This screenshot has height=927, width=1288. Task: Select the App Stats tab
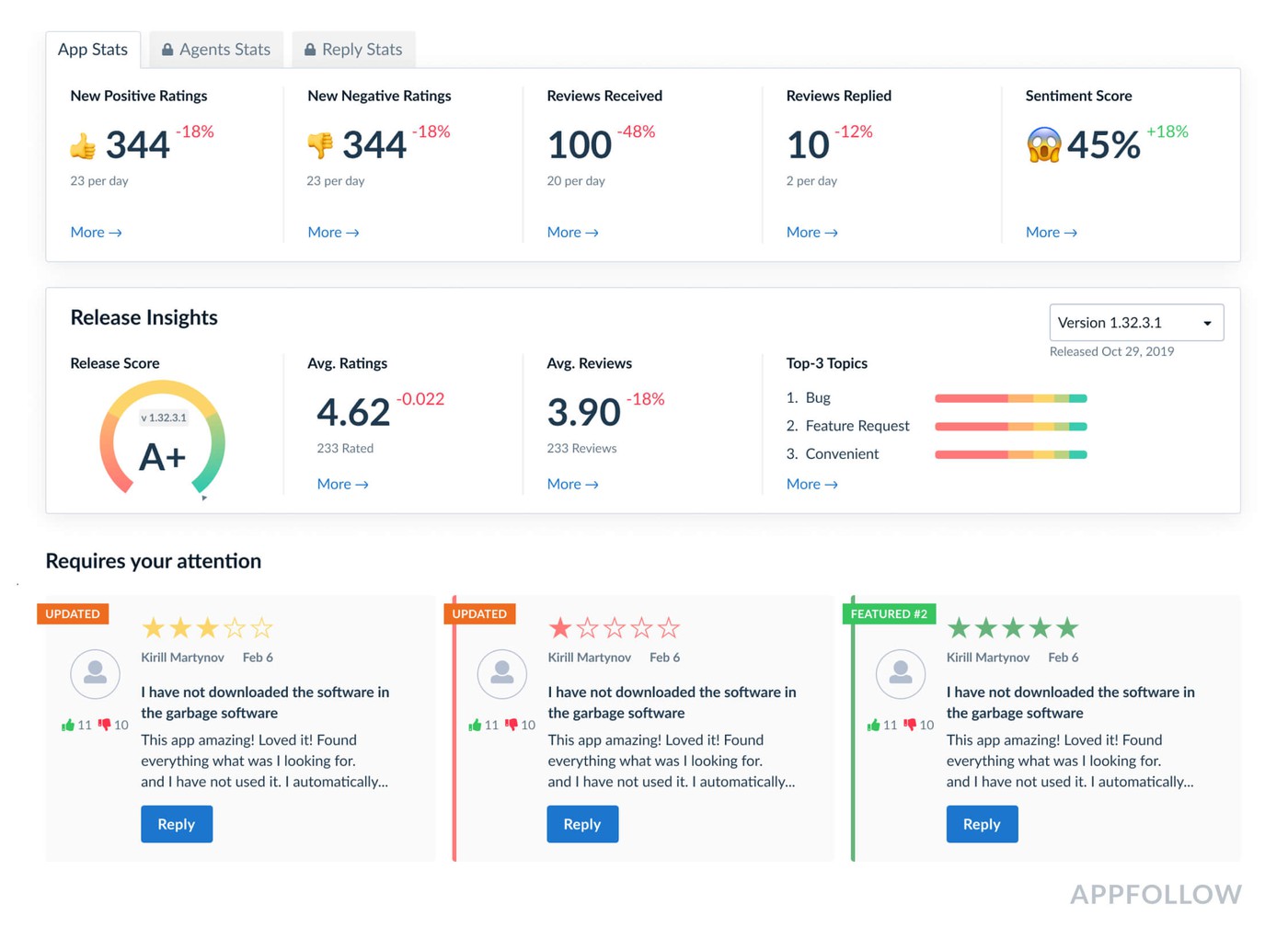[x=93, y=50]
